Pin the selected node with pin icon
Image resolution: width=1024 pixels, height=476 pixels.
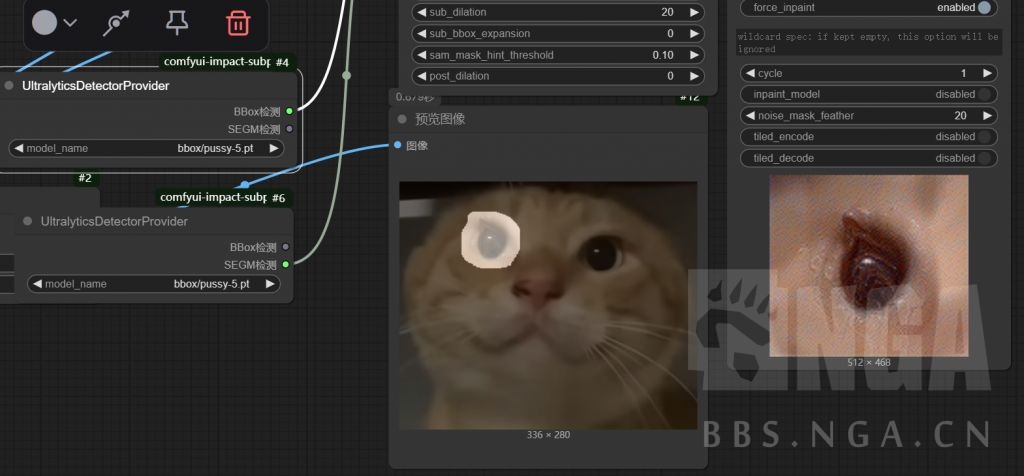pos(177,22)
